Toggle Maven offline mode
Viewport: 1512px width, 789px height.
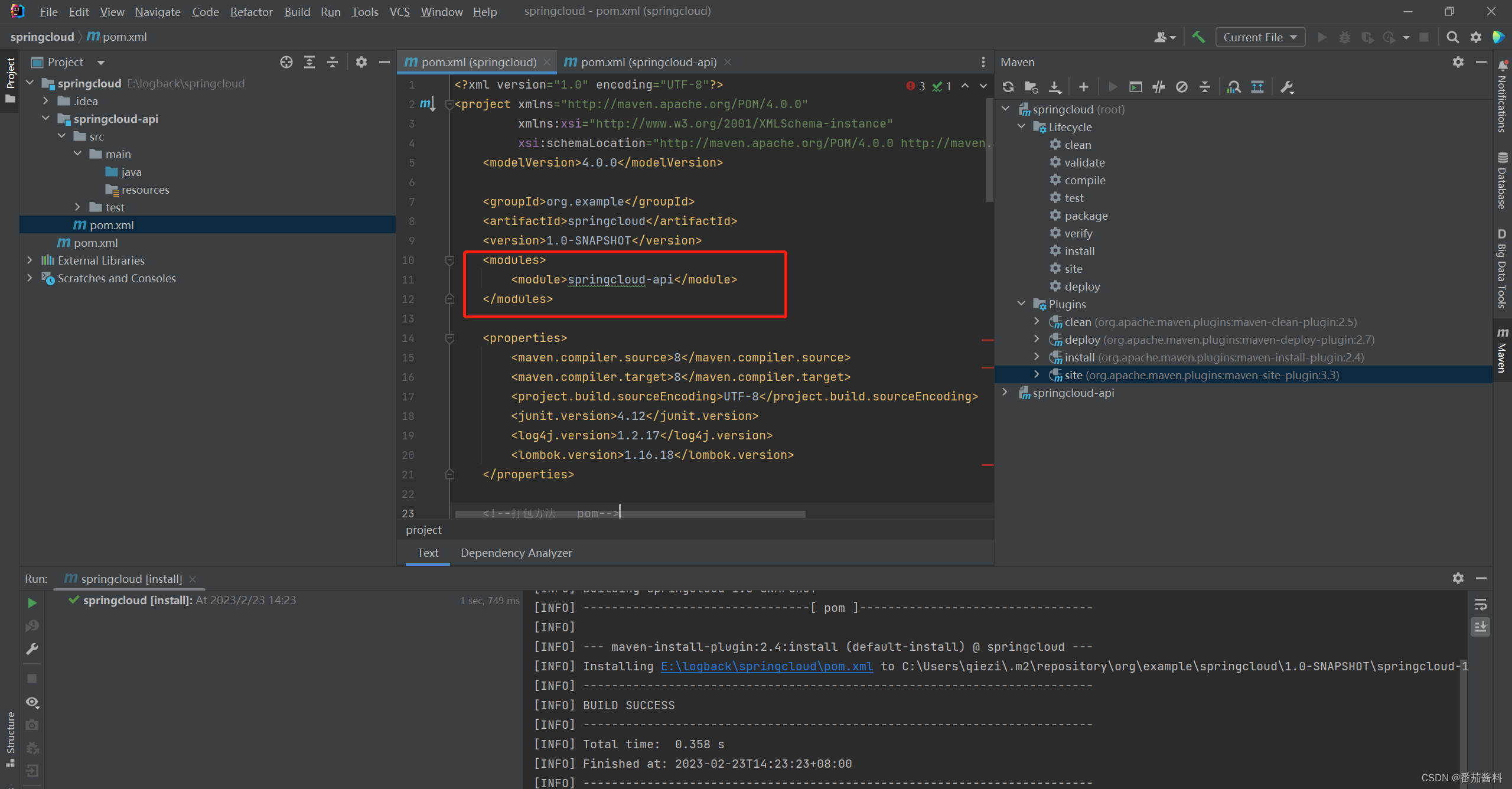click(x=1158, y=87)
